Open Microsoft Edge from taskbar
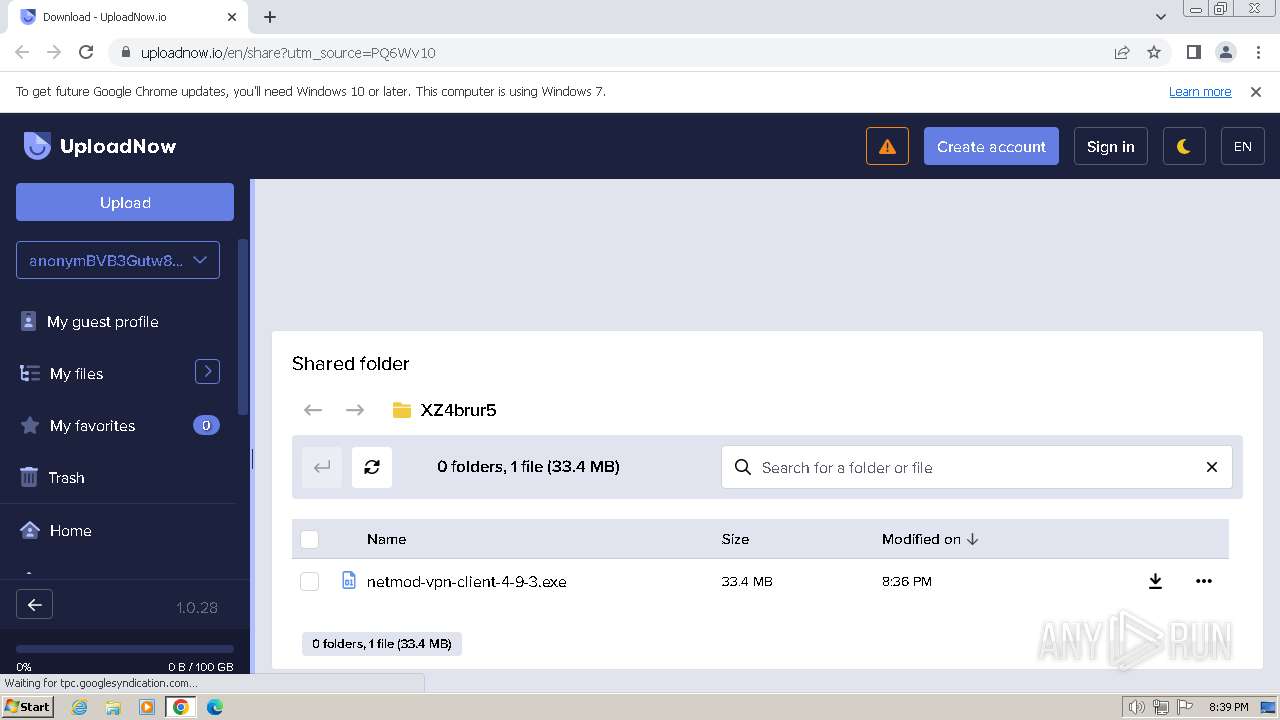 pos(215,707)
